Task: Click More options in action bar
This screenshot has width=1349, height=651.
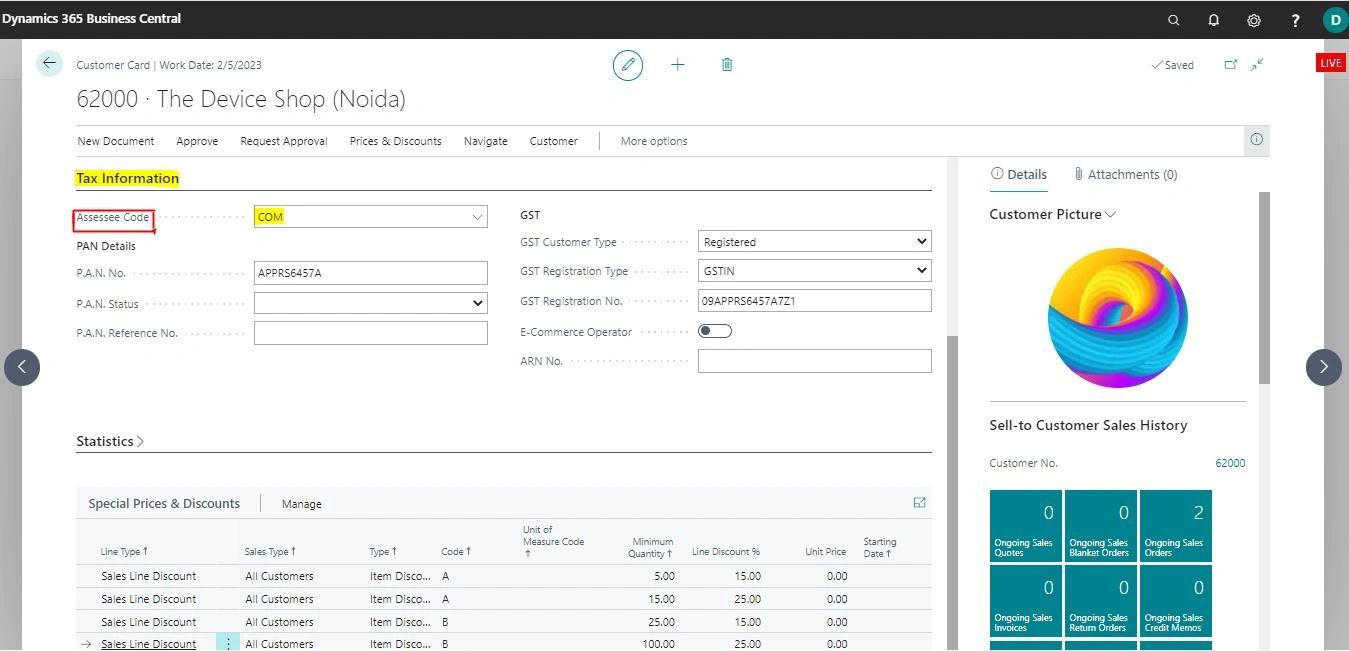Action: coord(654,141)
